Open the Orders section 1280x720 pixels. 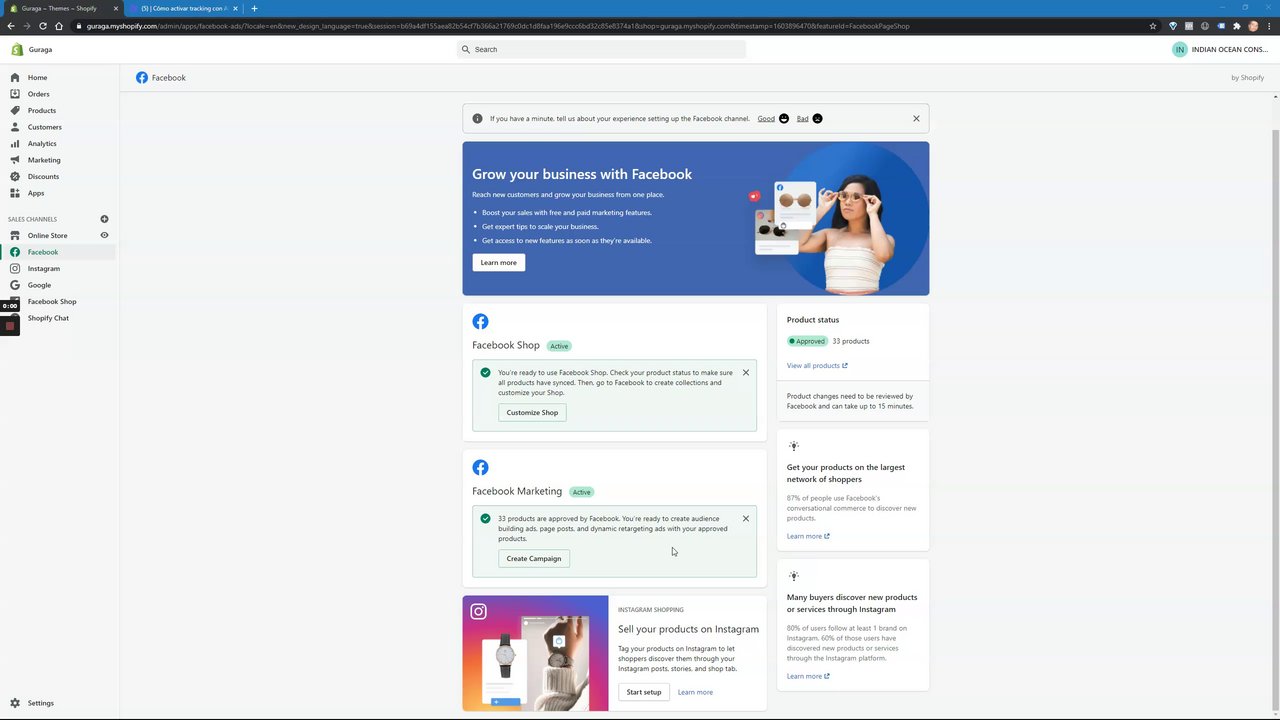[x=38, y=94]
